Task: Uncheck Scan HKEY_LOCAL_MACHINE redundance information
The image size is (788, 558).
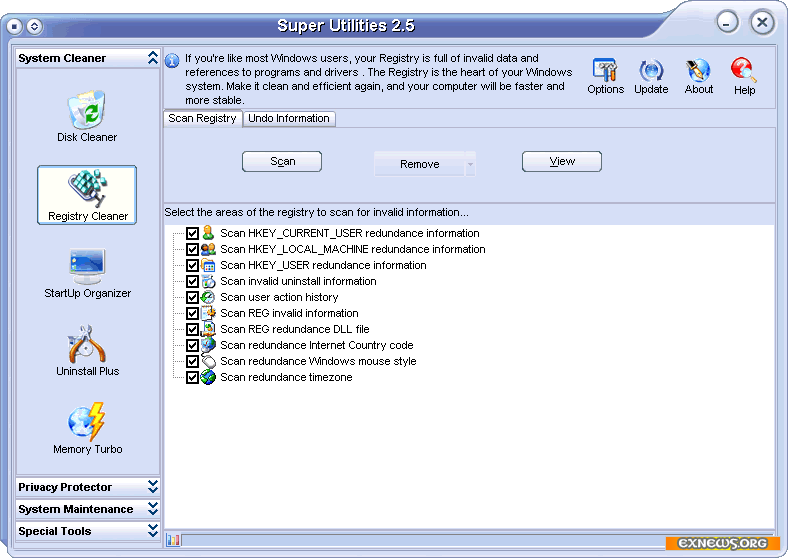Action: click(x=192, y=249)
